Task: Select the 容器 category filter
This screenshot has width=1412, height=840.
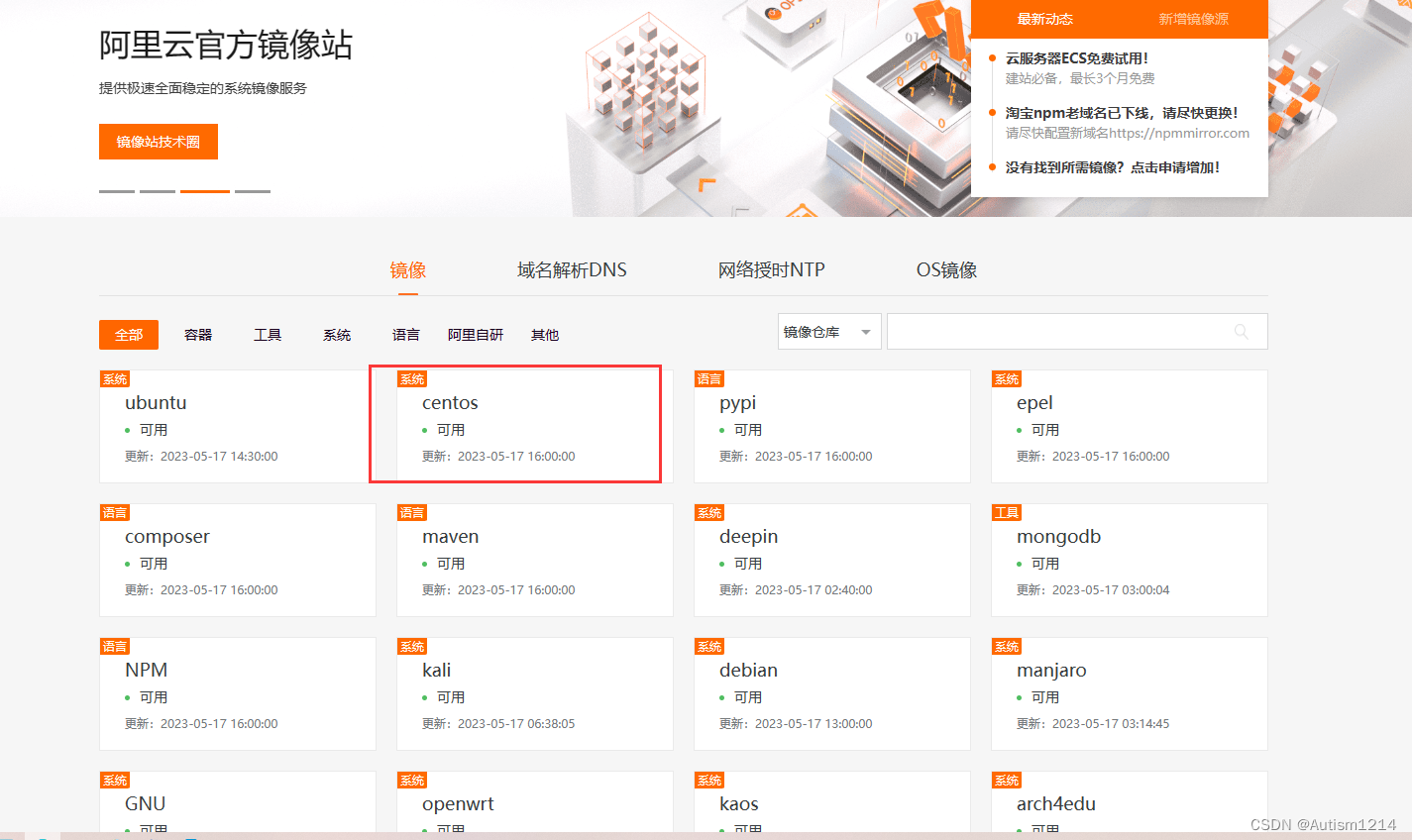Action: coord(198,335)
